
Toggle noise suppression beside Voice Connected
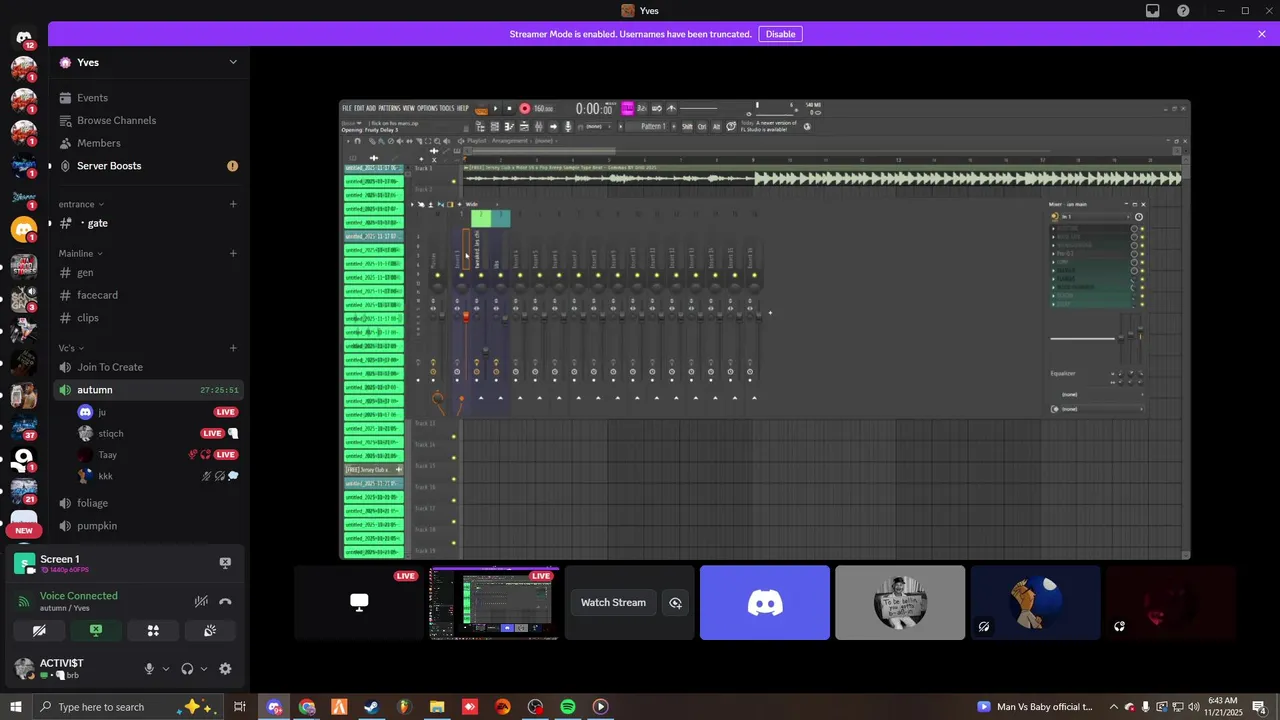[x=201, y=602]
